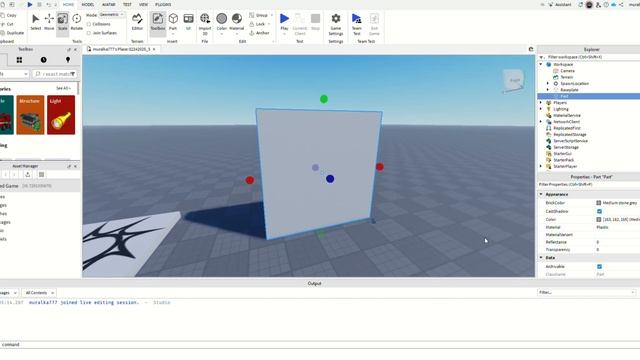
Task: Activate the Rotate tool
Action: 76,22
